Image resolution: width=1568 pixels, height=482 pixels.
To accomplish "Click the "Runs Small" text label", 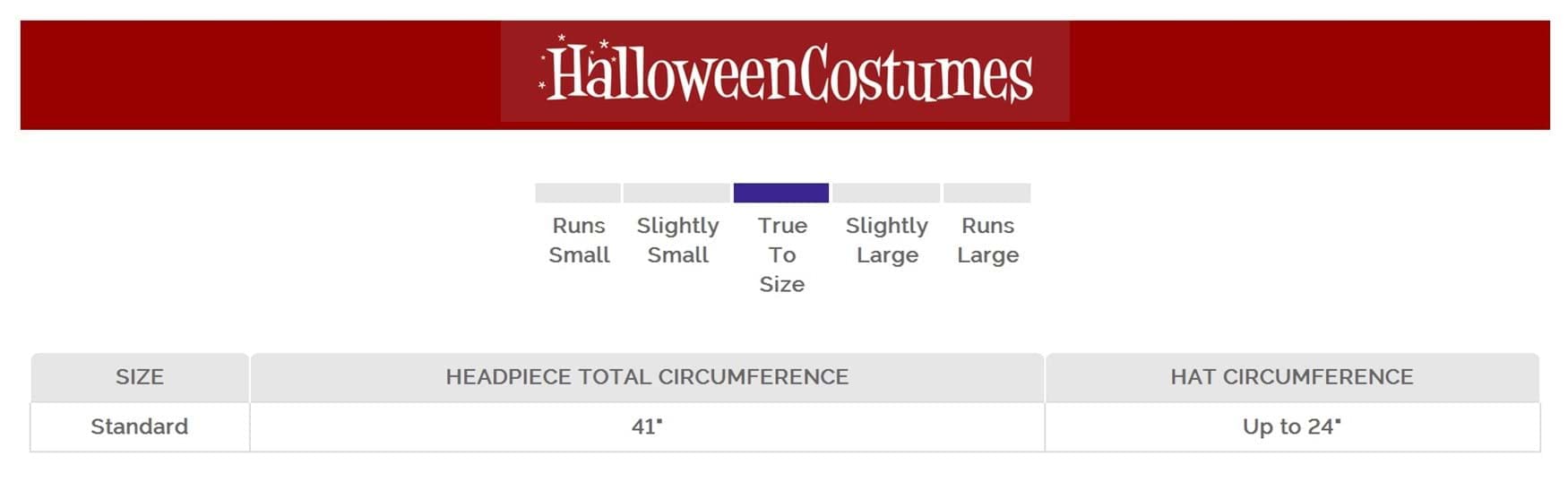I will point(579,240).
